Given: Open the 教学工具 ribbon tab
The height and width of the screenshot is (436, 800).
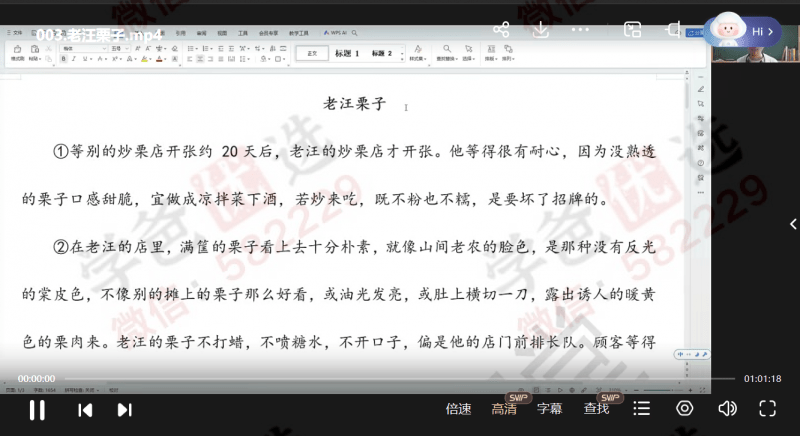Looking at the screenshot, I should click(x=299, y=33).
